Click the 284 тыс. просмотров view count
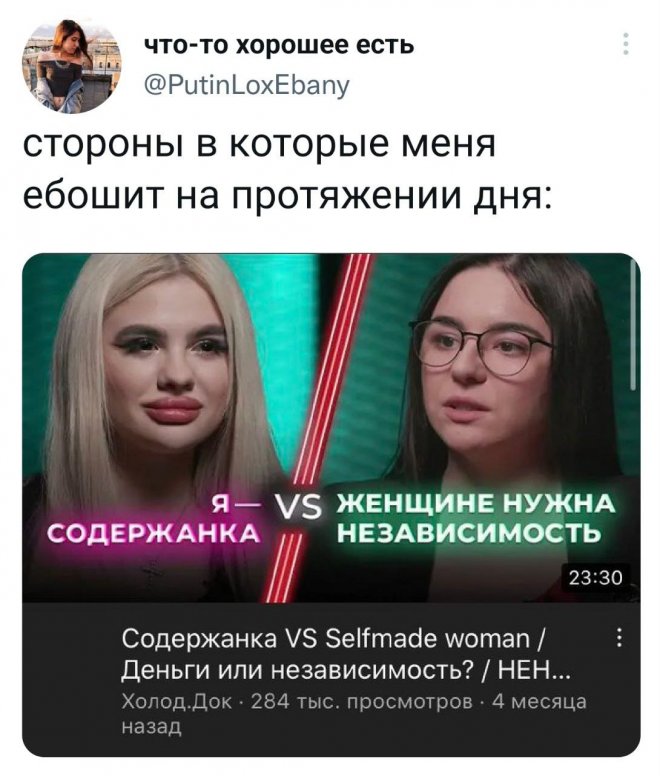The image size is (660, 776). 362,701
